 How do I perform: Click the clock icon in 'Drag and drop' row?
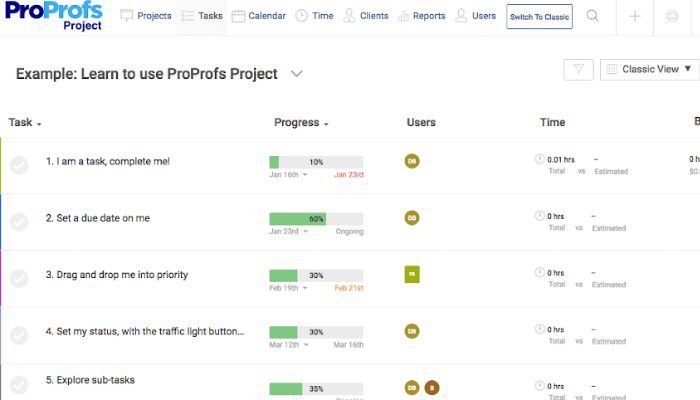(x=539, y=272)
